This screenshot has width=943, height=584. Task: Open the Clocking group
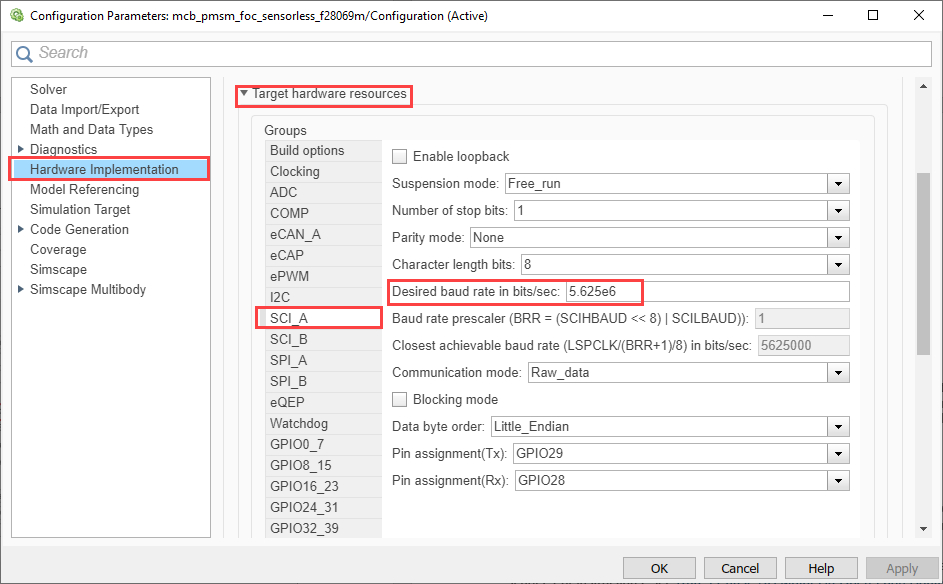coord(295,171)
